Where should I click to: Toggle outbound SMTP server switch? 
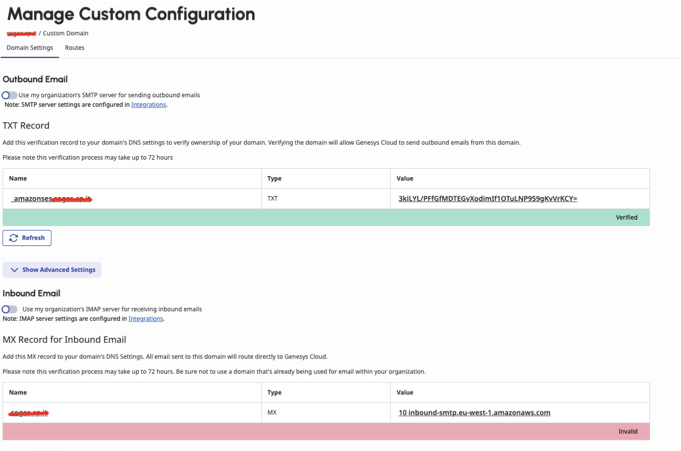9,95
